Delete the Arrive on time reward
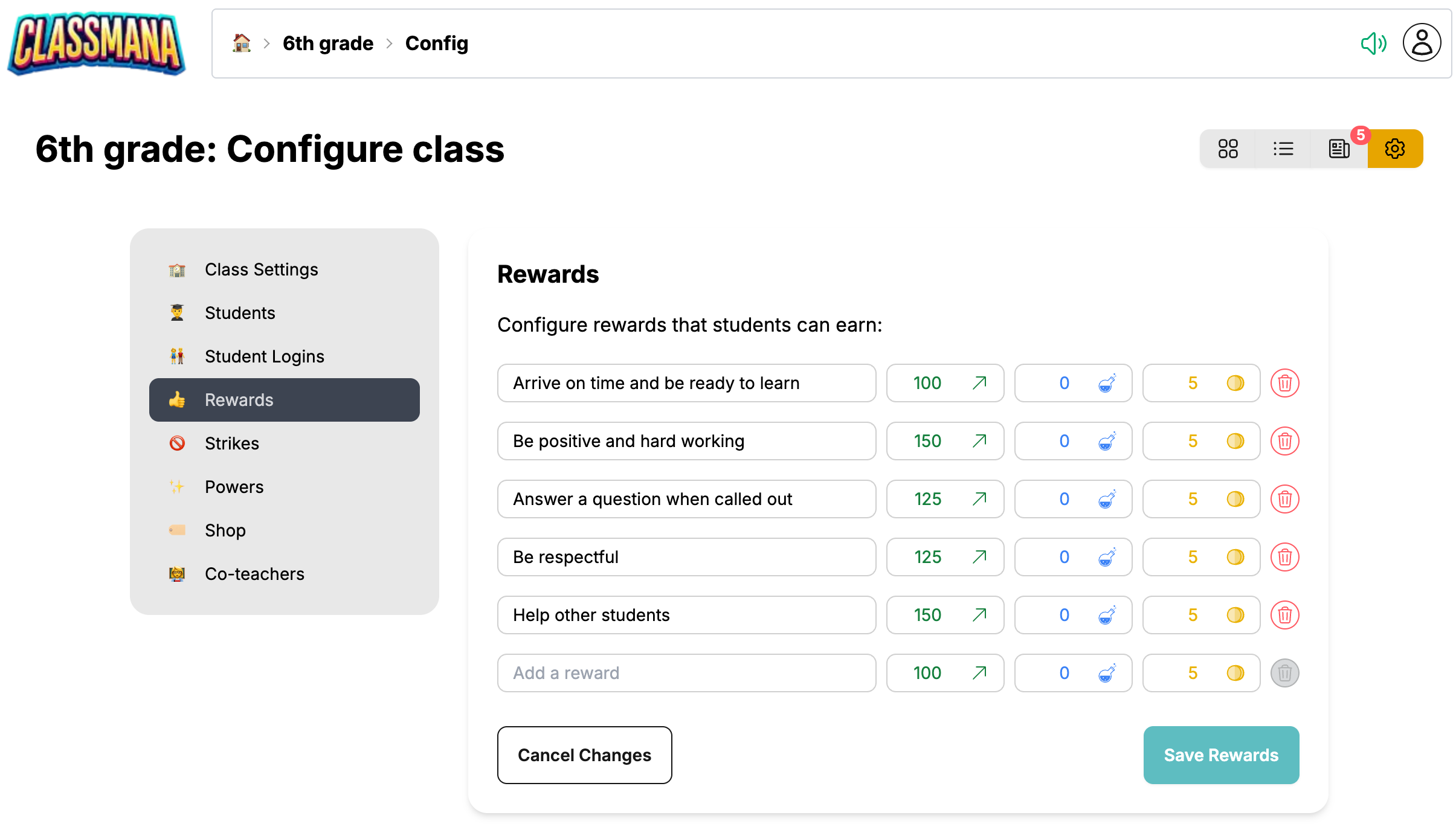 [1285, 383]
